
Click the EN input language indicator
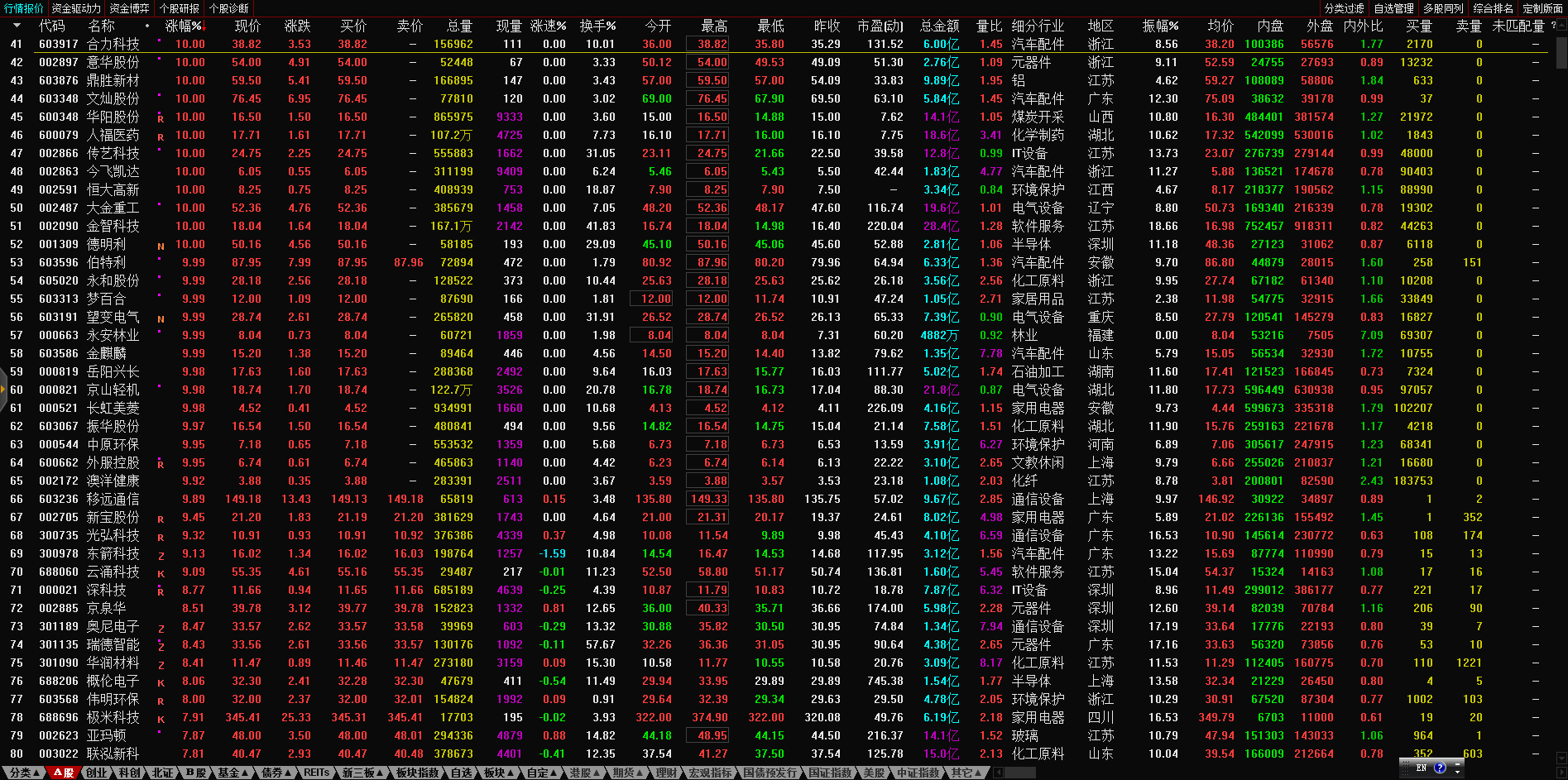pyautogui.click(x=1422, y=768)
